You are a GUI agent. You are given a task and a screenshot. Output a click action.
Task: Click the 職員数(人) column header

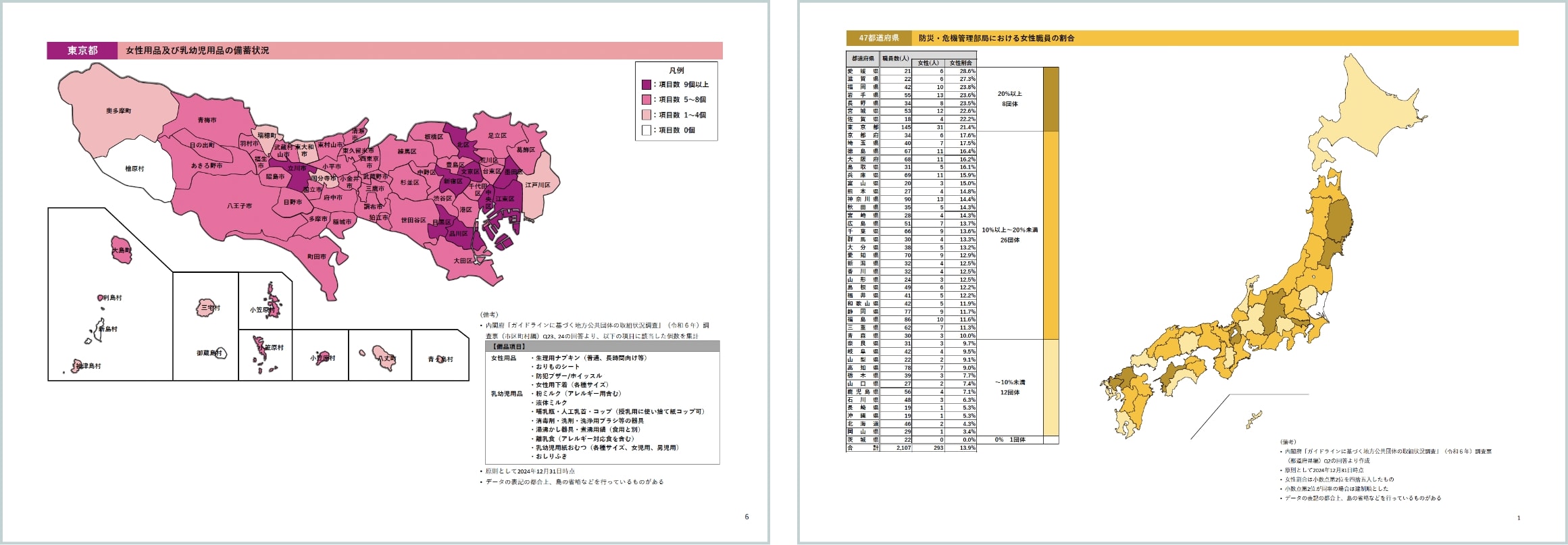[895, 59]
